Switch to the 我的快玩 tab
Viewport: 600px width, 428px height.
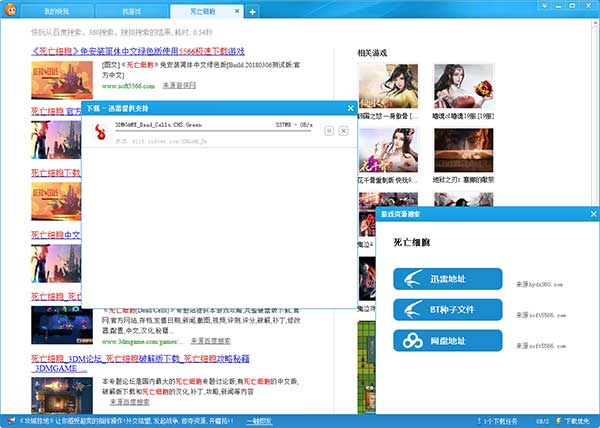(57, 12)
